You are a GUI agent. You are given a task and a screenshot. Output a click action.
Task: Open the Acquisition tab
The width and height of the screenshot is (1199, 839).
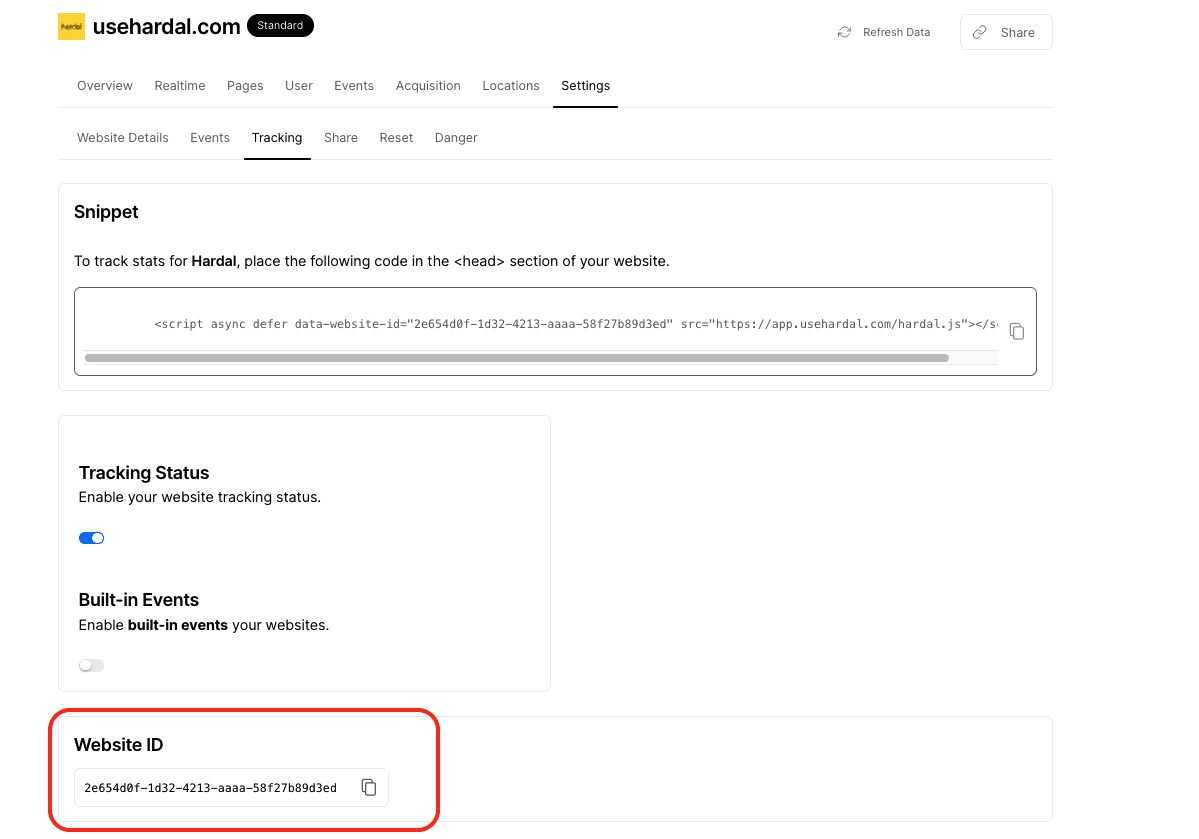point(428,86)
